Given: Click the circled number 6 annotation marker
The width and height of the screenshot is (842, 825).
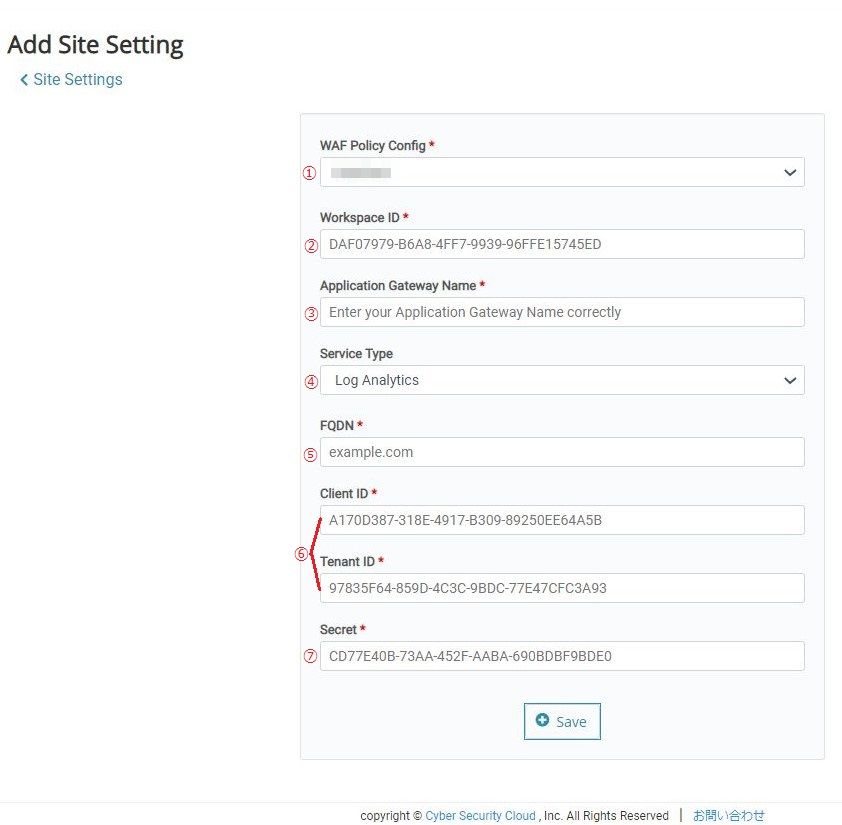Looking at the screenshot, I should point(301,553).
